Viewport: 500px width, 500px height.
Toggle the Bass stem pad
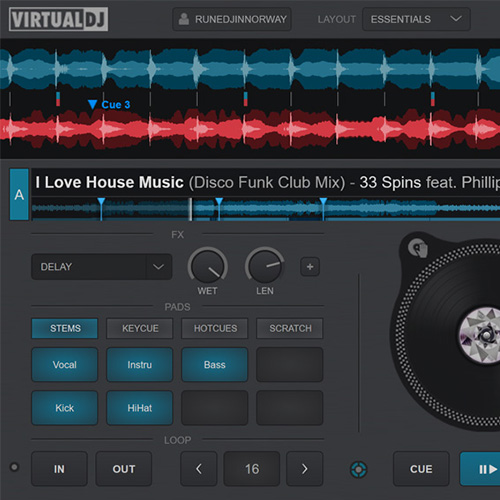point(215,365)
